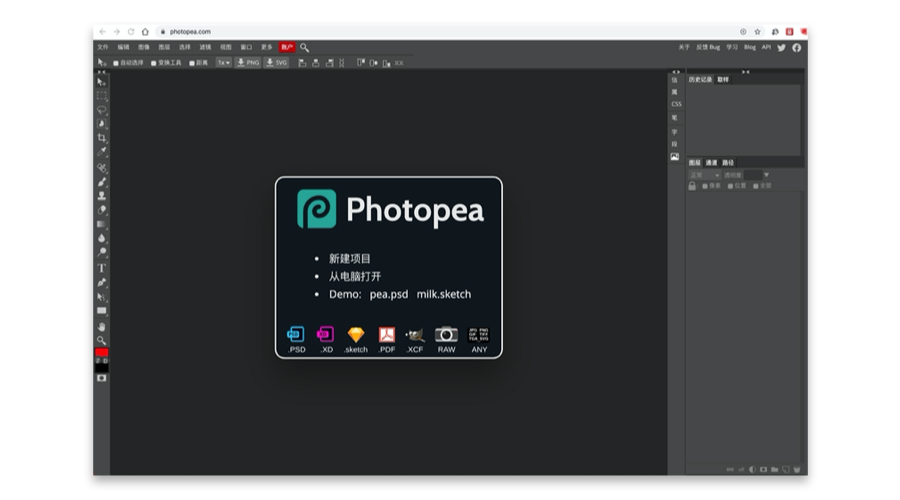
Task: Select the Path Select arrow tool
Action: 102,297
